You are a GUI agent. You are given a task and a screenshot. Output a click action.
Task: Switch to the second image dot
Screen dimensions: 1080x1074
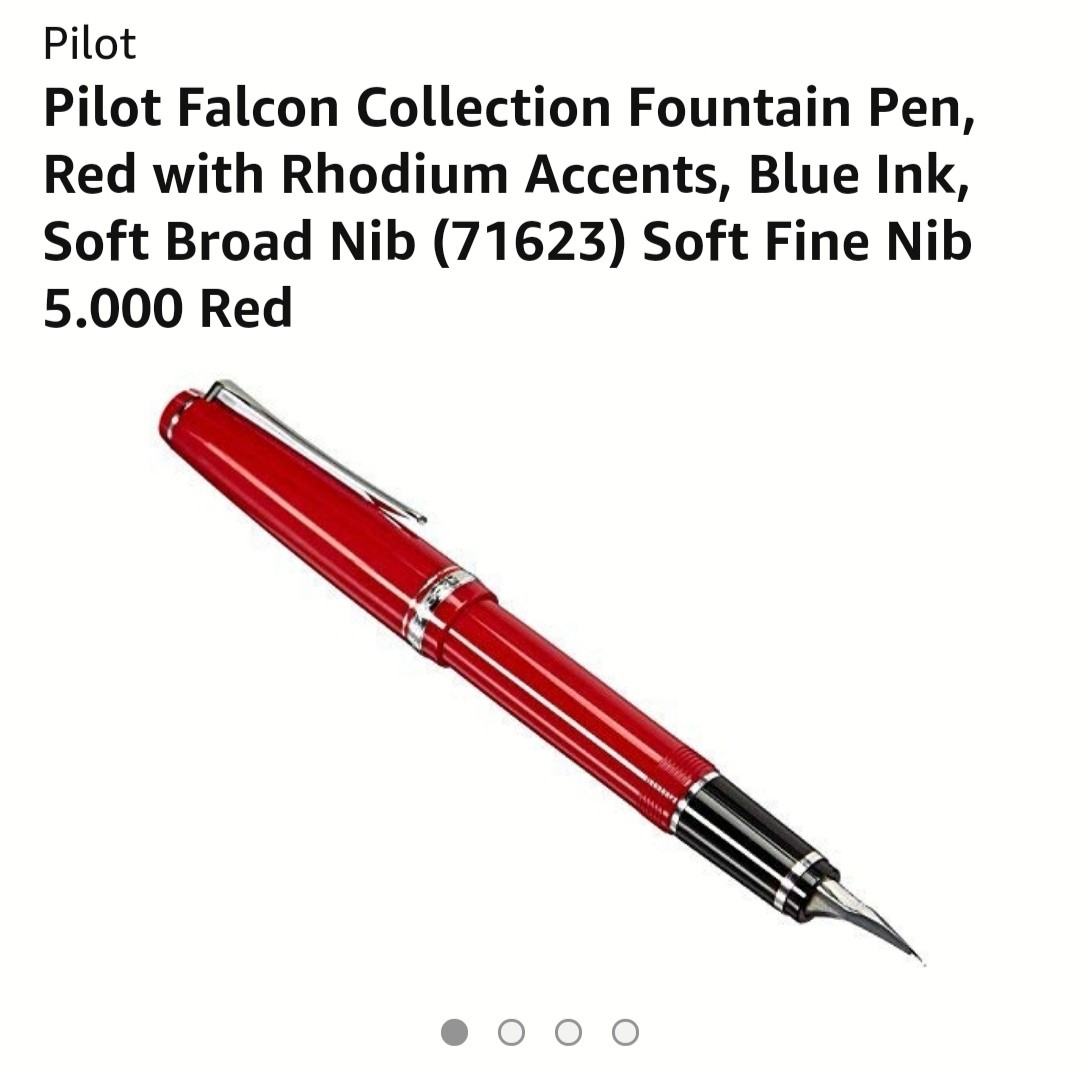click(511, 1032)
